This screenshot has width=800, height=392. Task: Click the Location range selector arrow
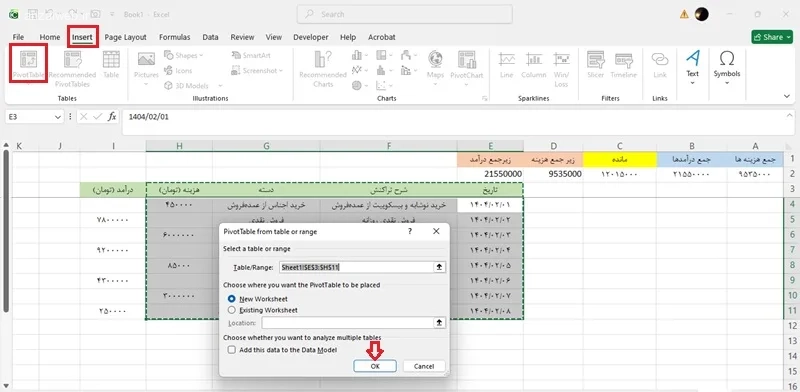click(439, 323)
